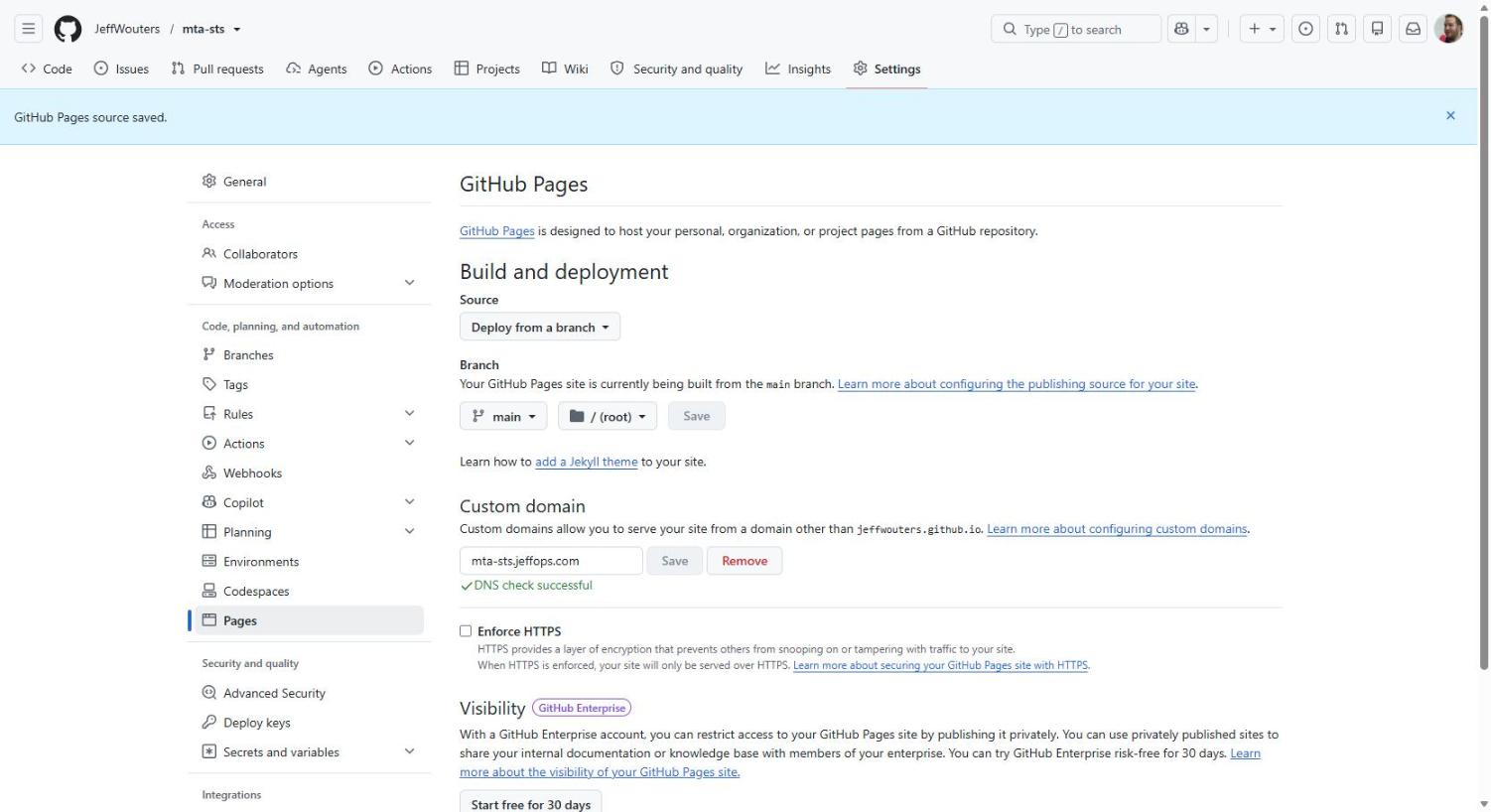Open 'Deploy from a branch' source dropdown
The width and height of the screenshot is (1491, 812).
[x=540, y=327]
